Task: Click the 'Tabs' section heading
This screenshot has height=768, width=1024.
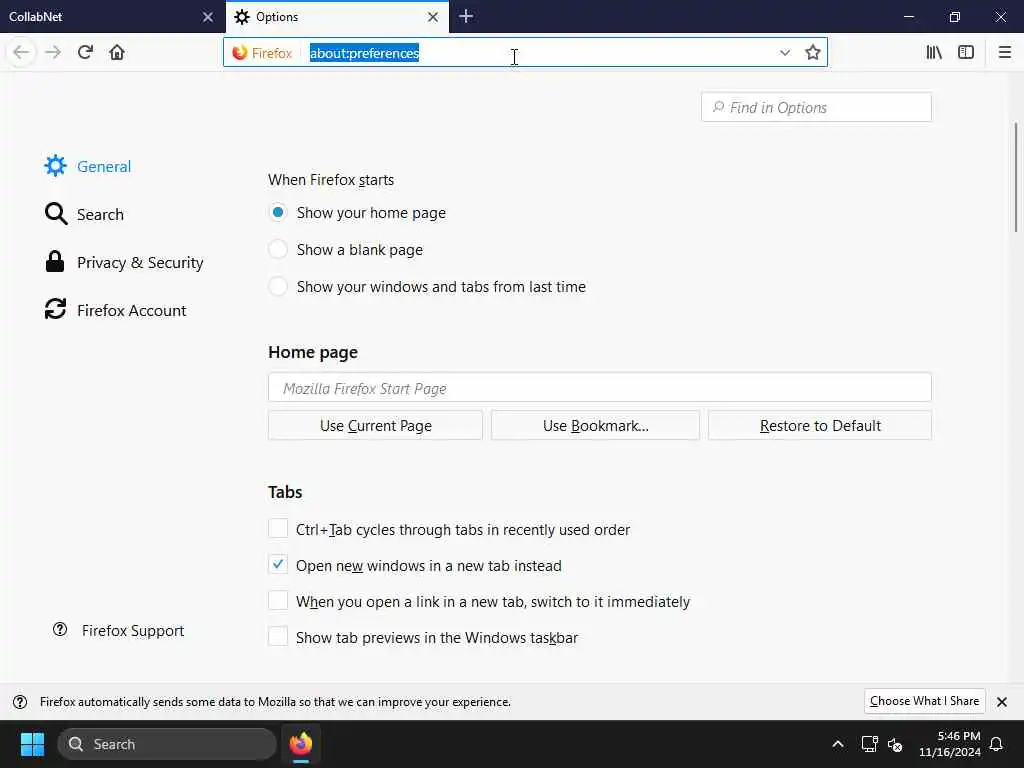Action: 285,492
